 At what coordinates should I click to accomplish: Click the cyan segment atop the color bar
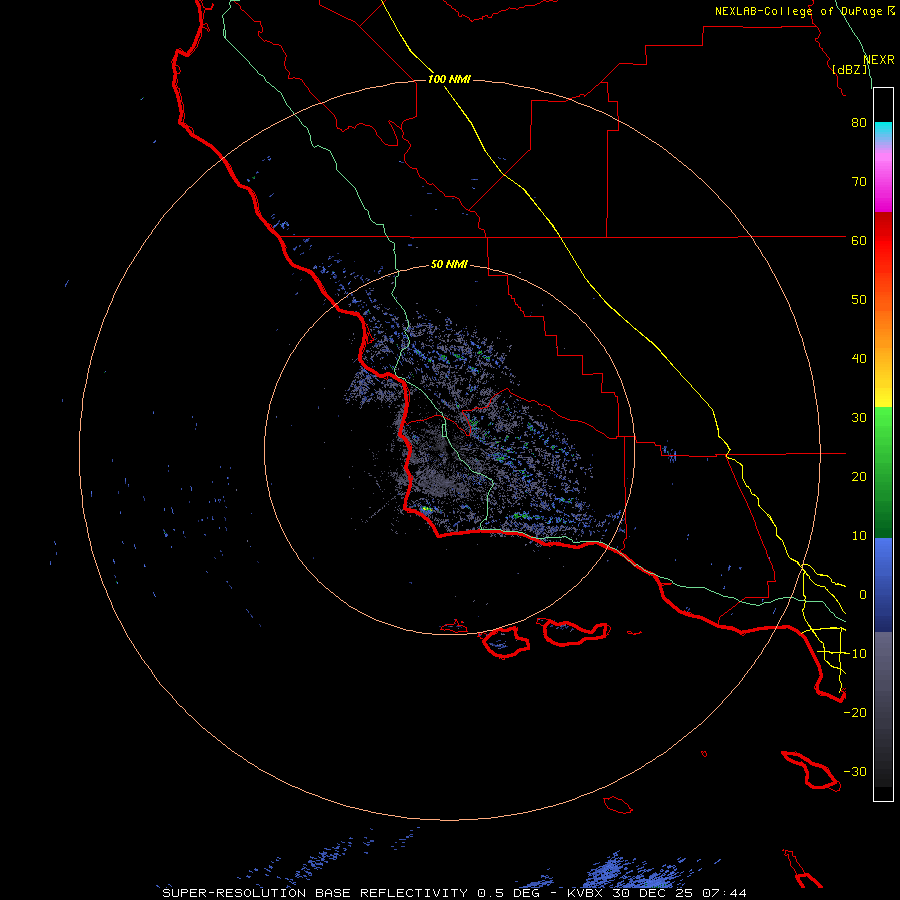click(883, 131)
